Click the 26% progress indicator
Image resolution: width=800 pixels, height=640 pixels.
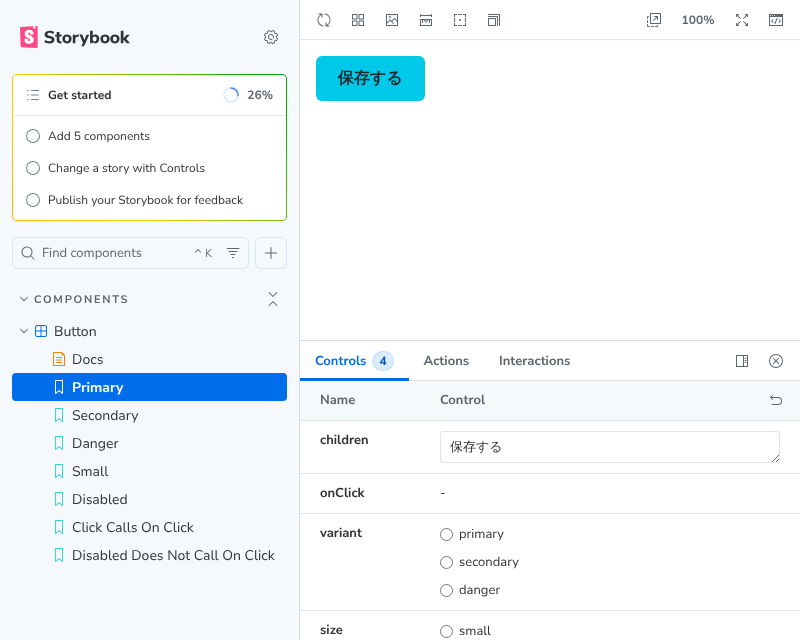tap(248, 95)
